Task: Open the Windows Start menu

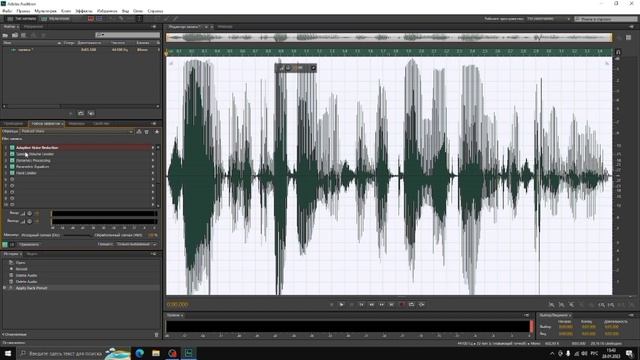Action: (x=7, y=353)
